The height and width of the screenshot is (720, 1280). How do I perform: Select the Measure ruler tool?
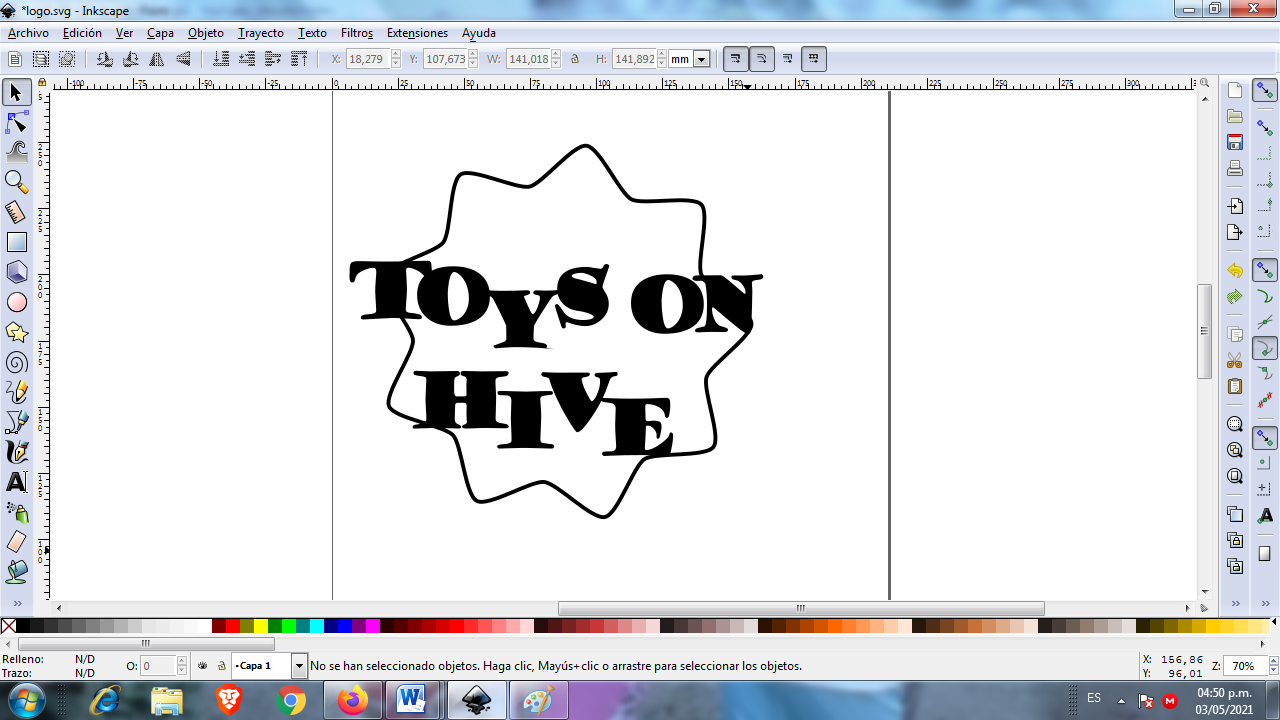point(16,212)
